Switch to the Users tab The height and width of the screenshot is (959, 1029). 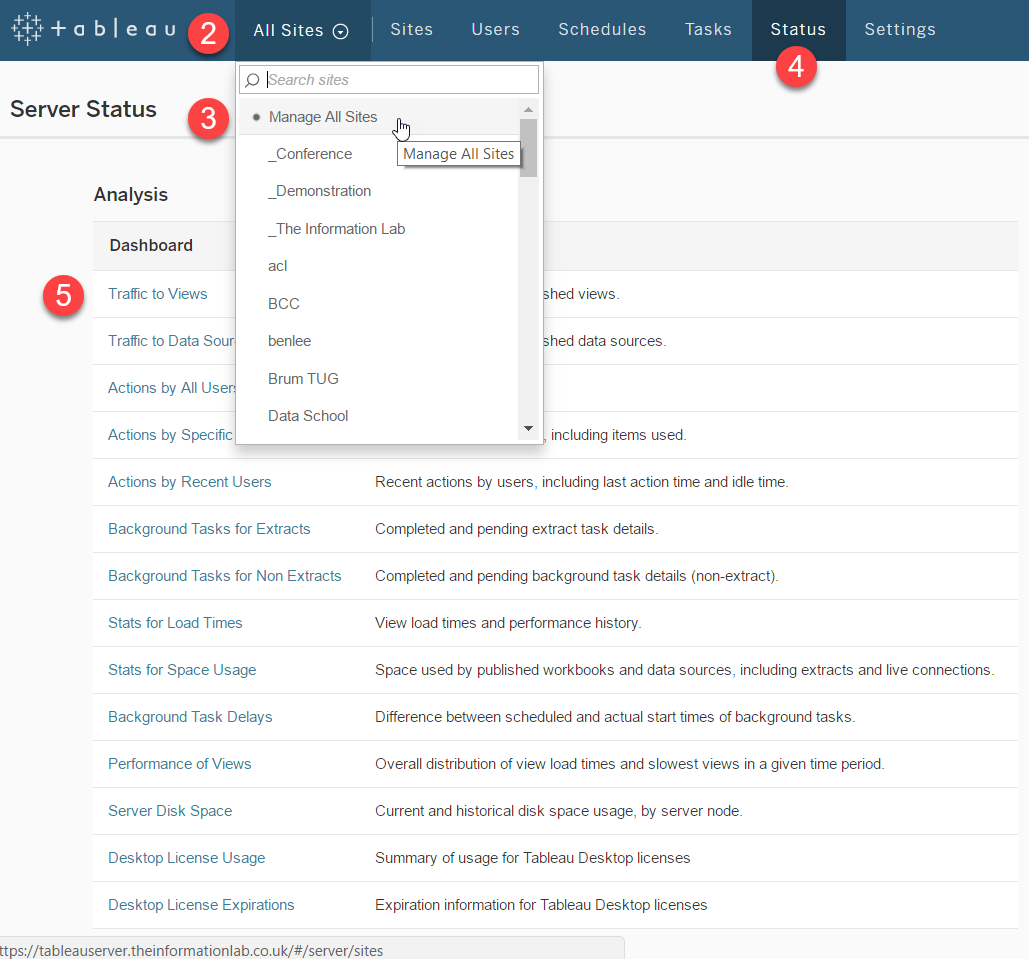495,30
